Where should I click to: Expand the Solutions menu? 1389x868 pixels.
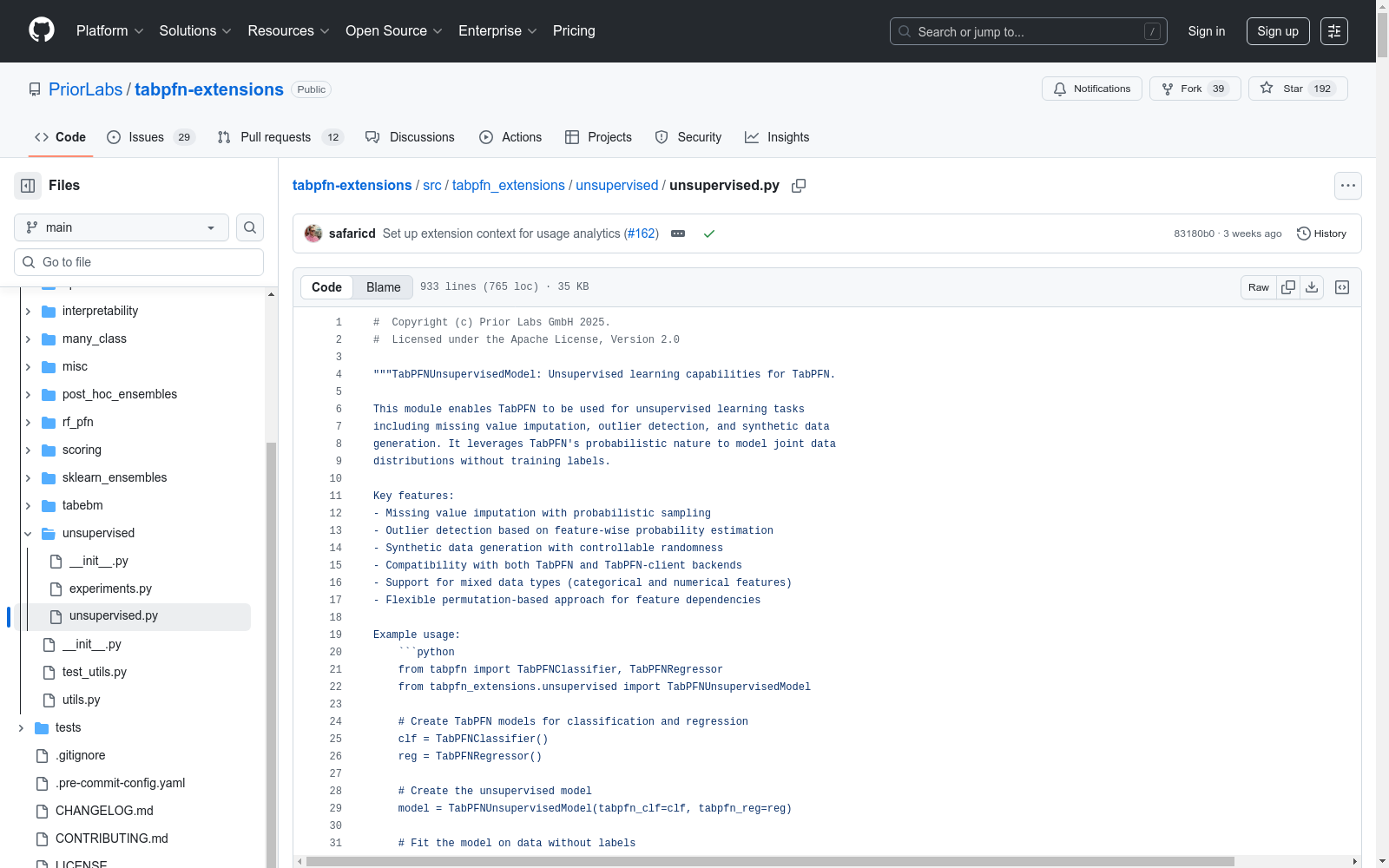[195, 31]
